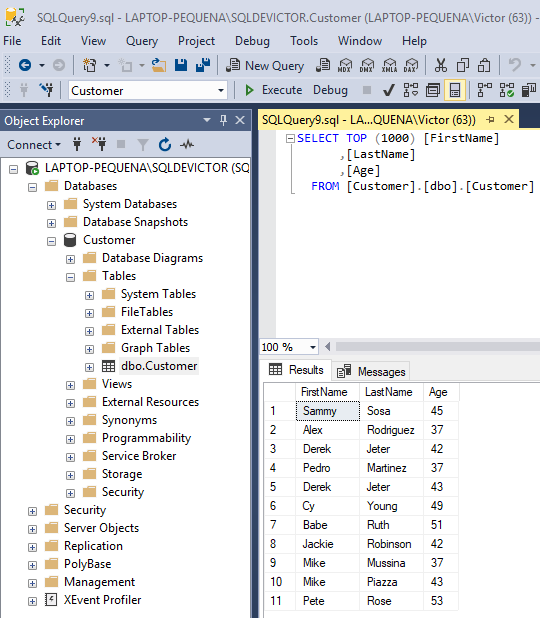Click the Debug toolbar button
This screenshot has width=540, height=618.
330,90
